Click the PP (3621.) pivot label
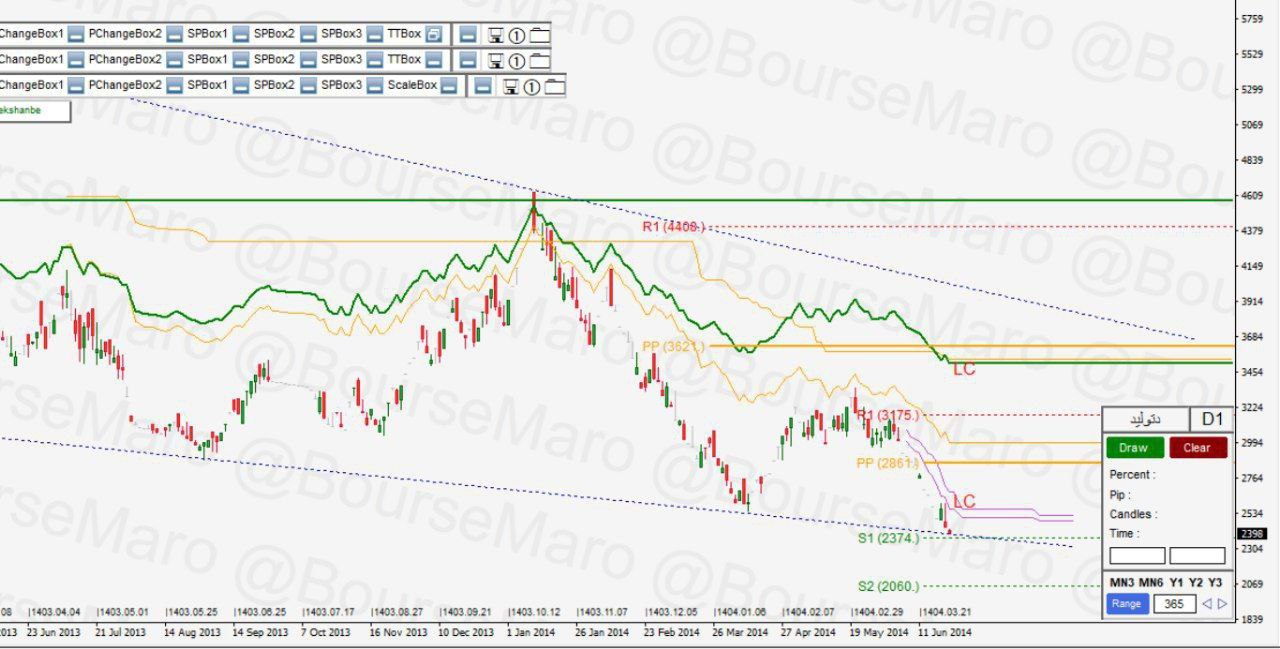 tap(674, 346)
